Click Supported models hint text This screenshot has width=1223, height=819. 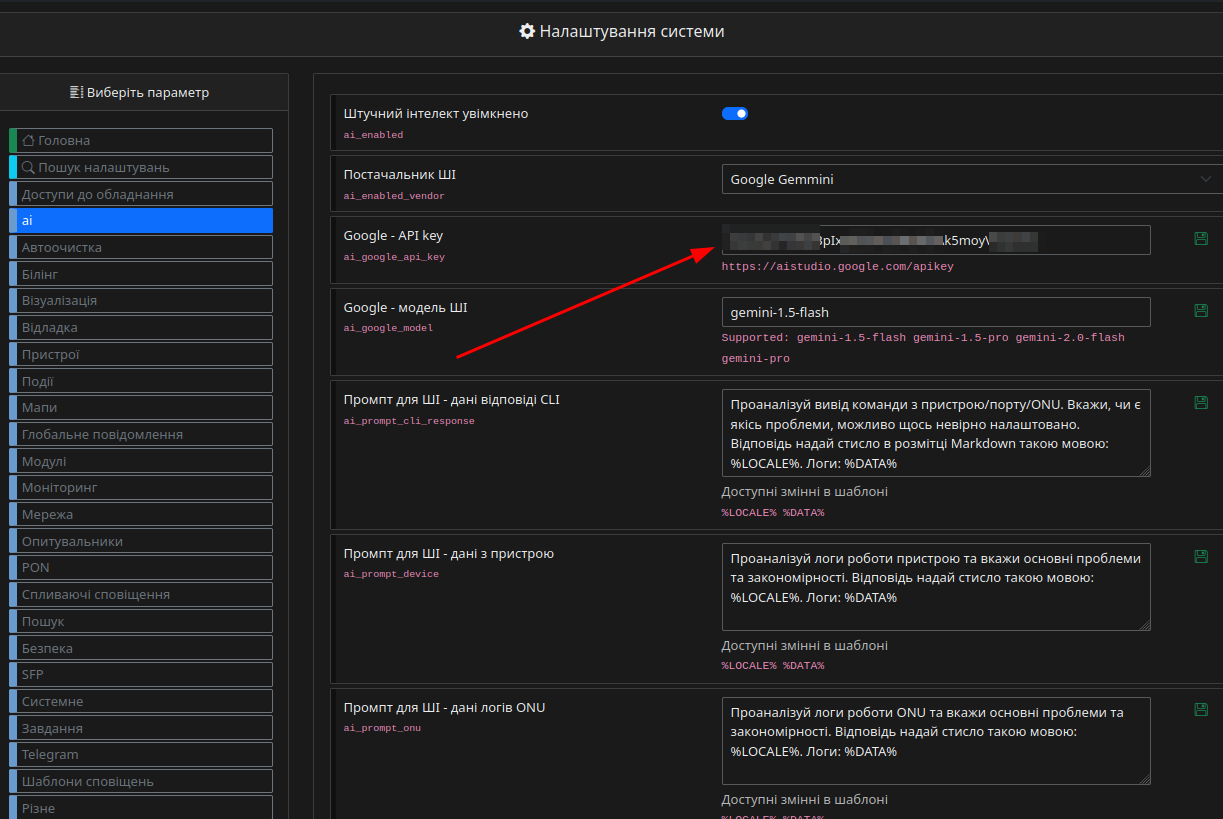923,348
